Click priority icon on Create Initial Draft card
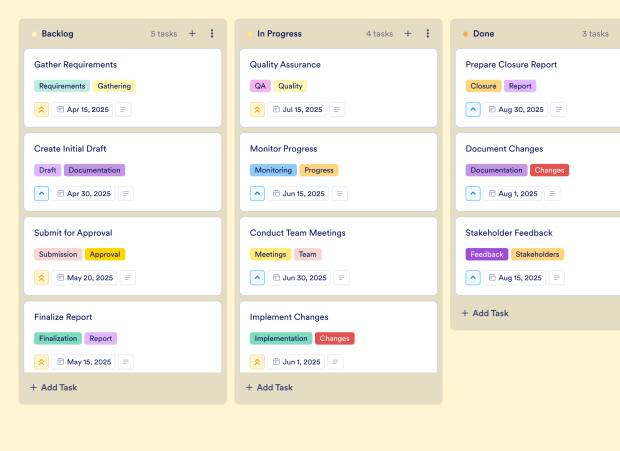The width and height of the screenshot is (620, 451). point(42,194)
